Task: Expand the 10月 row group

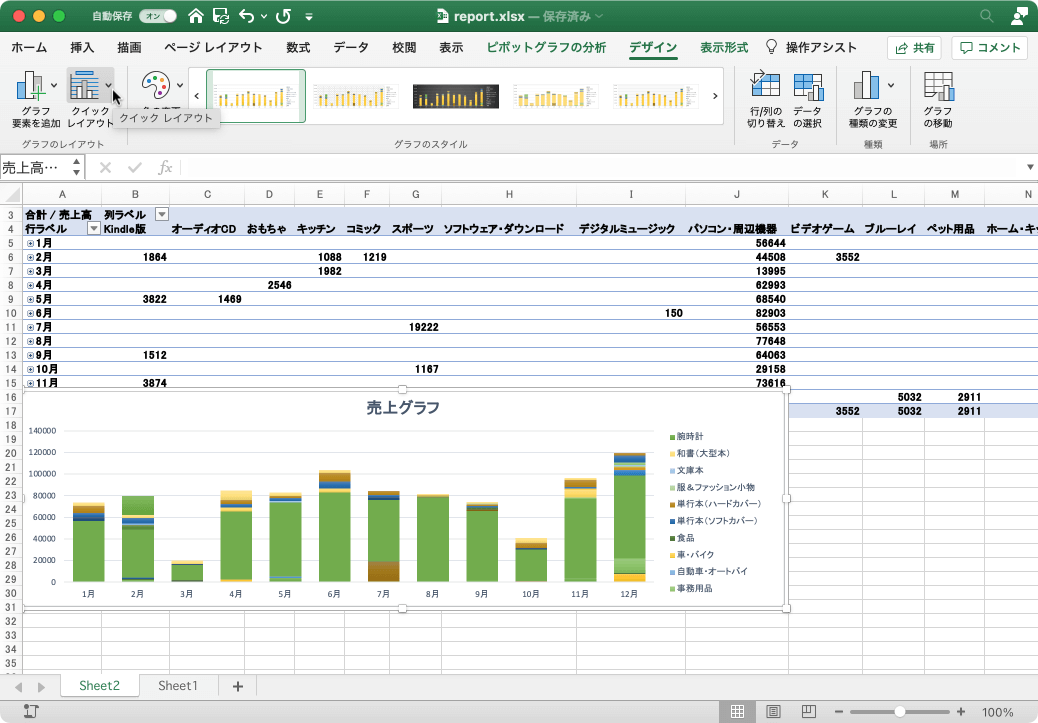Action: 30,369
